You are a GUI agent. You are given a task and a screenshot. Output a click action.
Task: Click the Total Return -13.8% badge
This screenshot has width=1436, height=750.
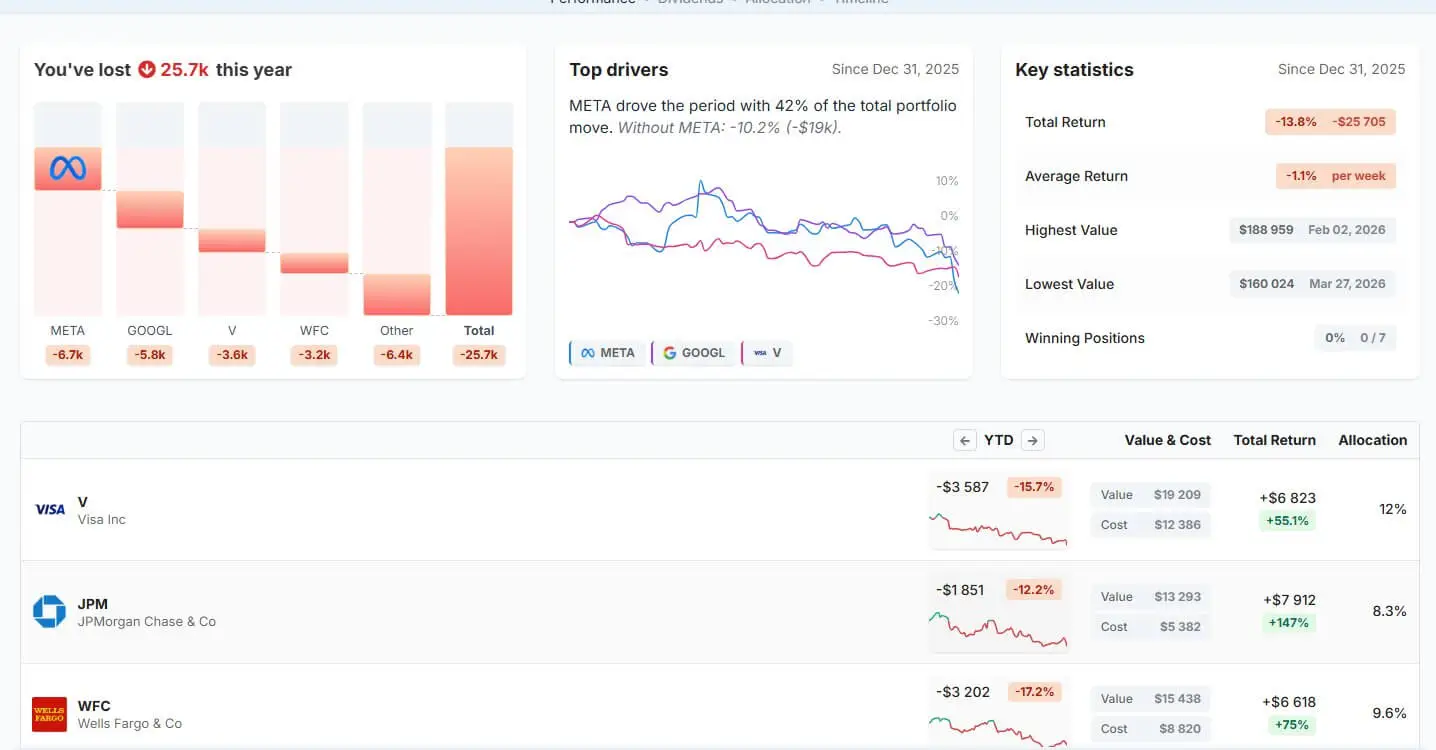point(1330,122)
